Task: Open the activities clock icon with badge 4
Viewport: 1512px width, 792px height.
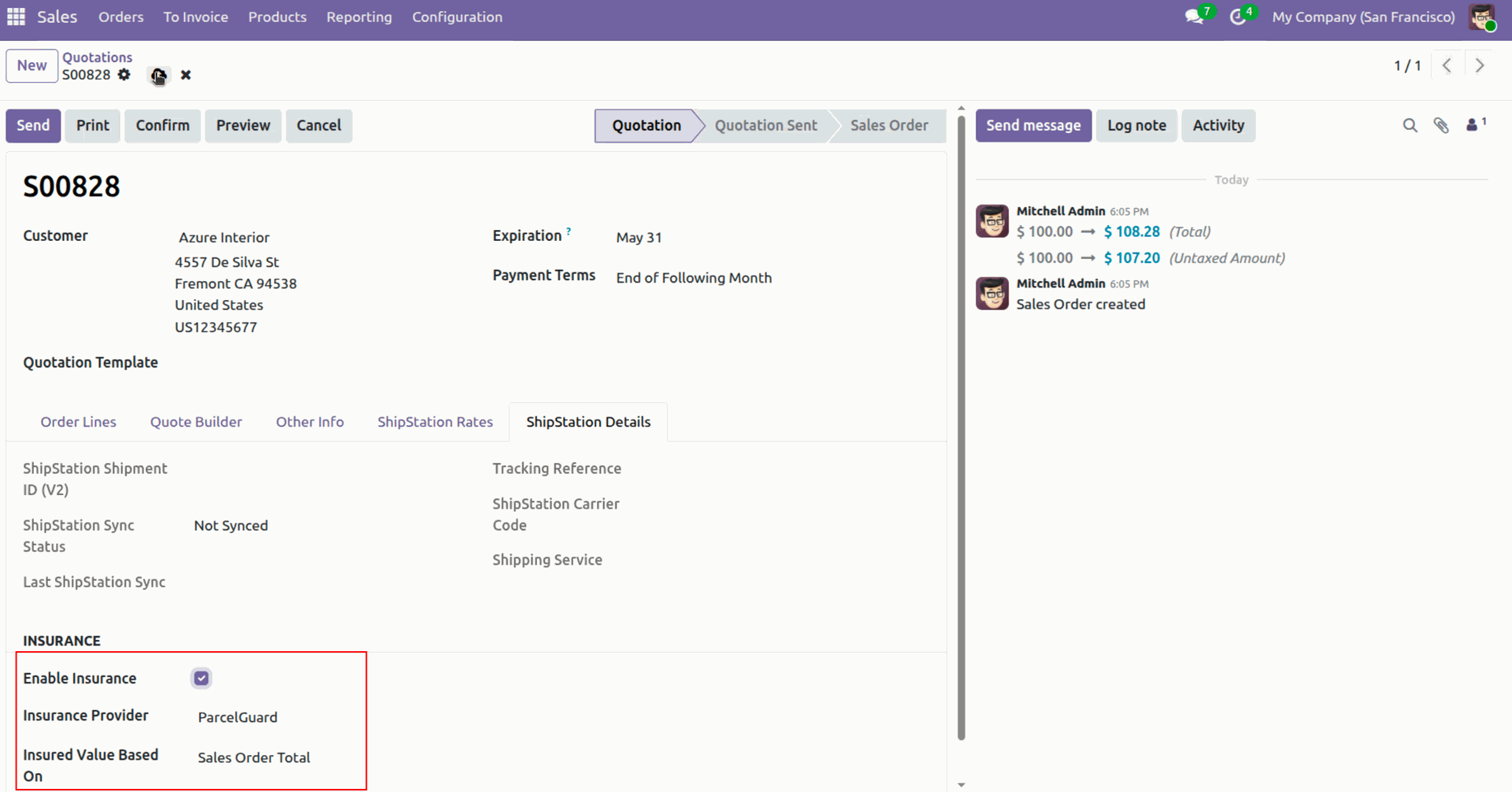Action: tap(1239, 17)
